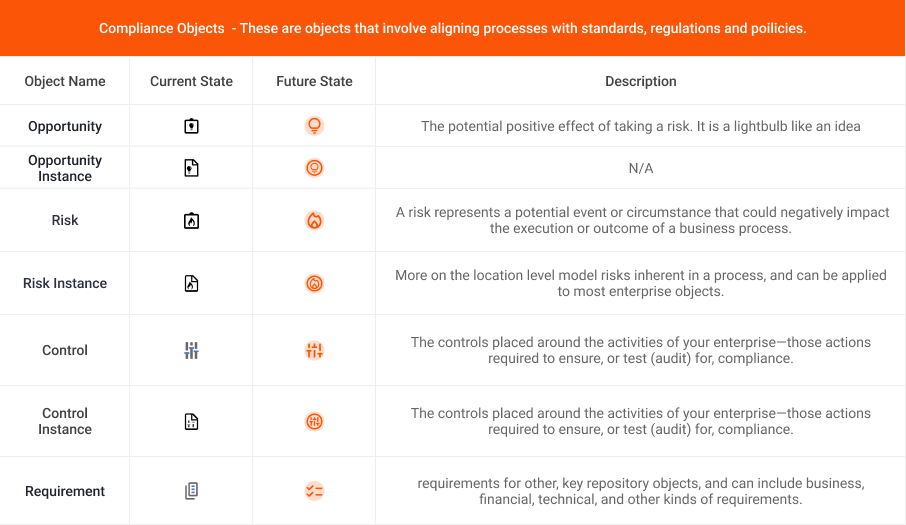Click the Control future state orange icon
906x525 pixels.
tap(314, 350)
